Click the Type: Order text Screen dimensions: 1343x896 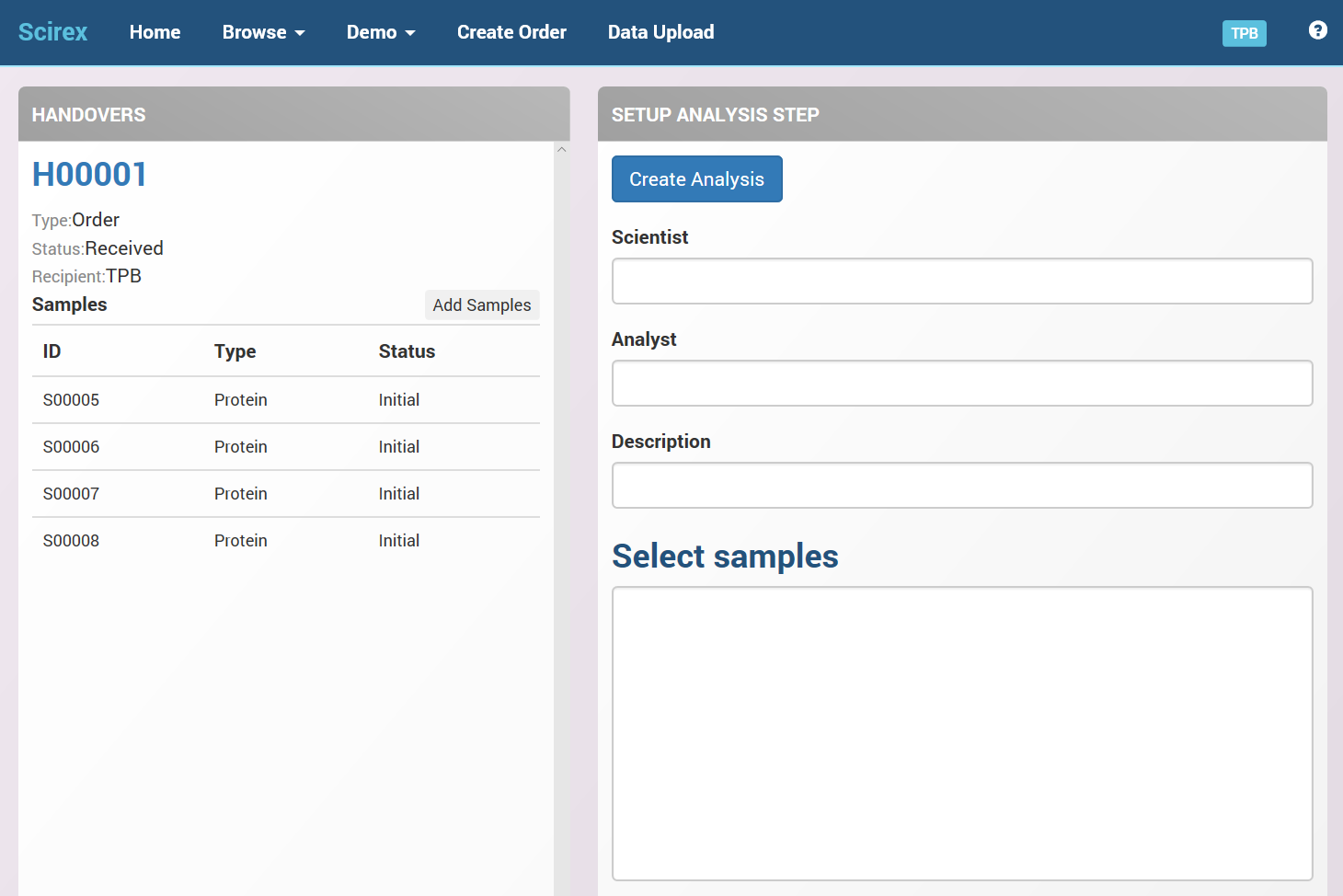[x=75, y=220]
